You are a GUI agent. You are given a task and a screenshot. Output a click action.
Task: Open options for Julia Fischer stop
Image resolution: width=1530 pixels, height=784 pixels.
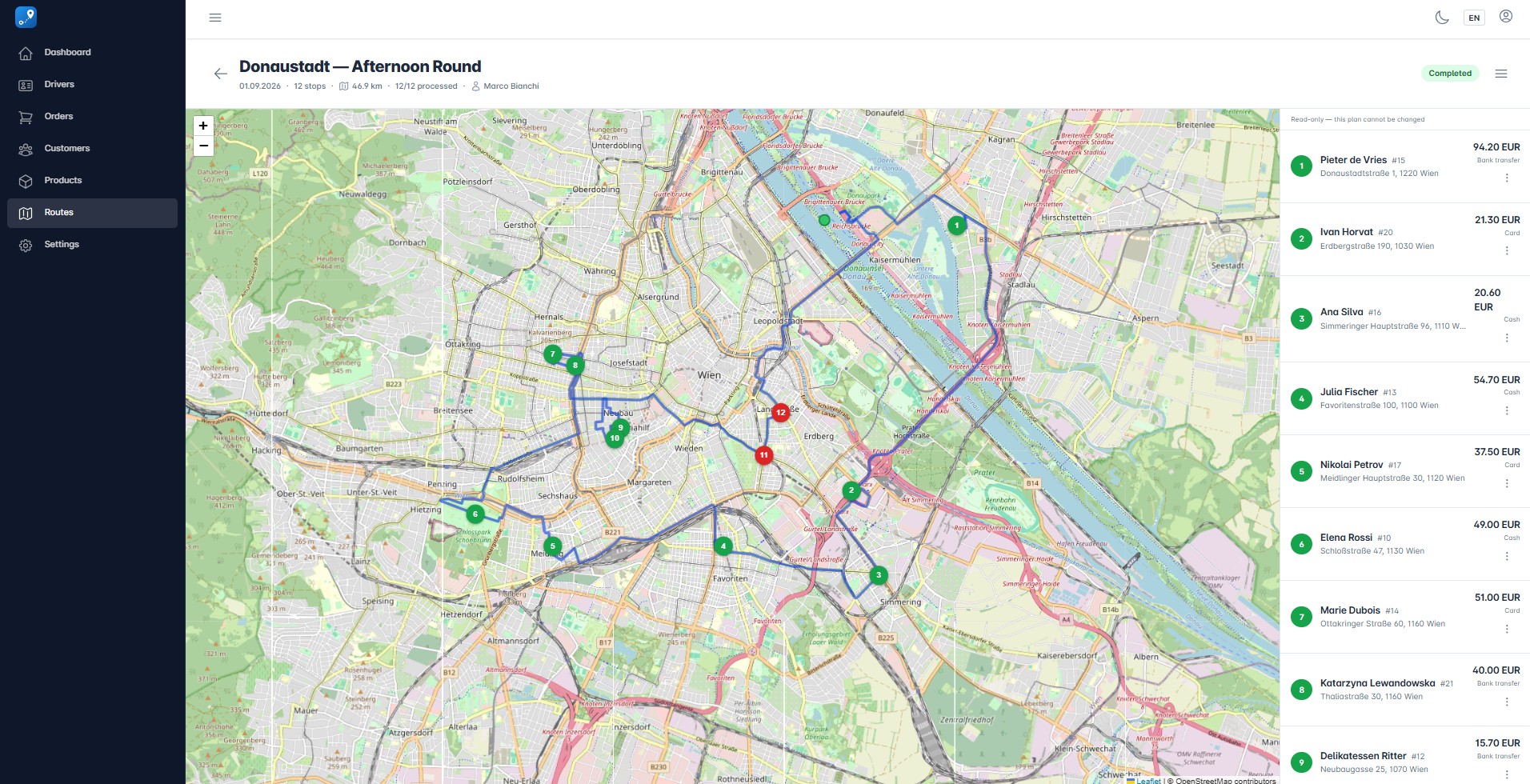tap(1507, 410)
